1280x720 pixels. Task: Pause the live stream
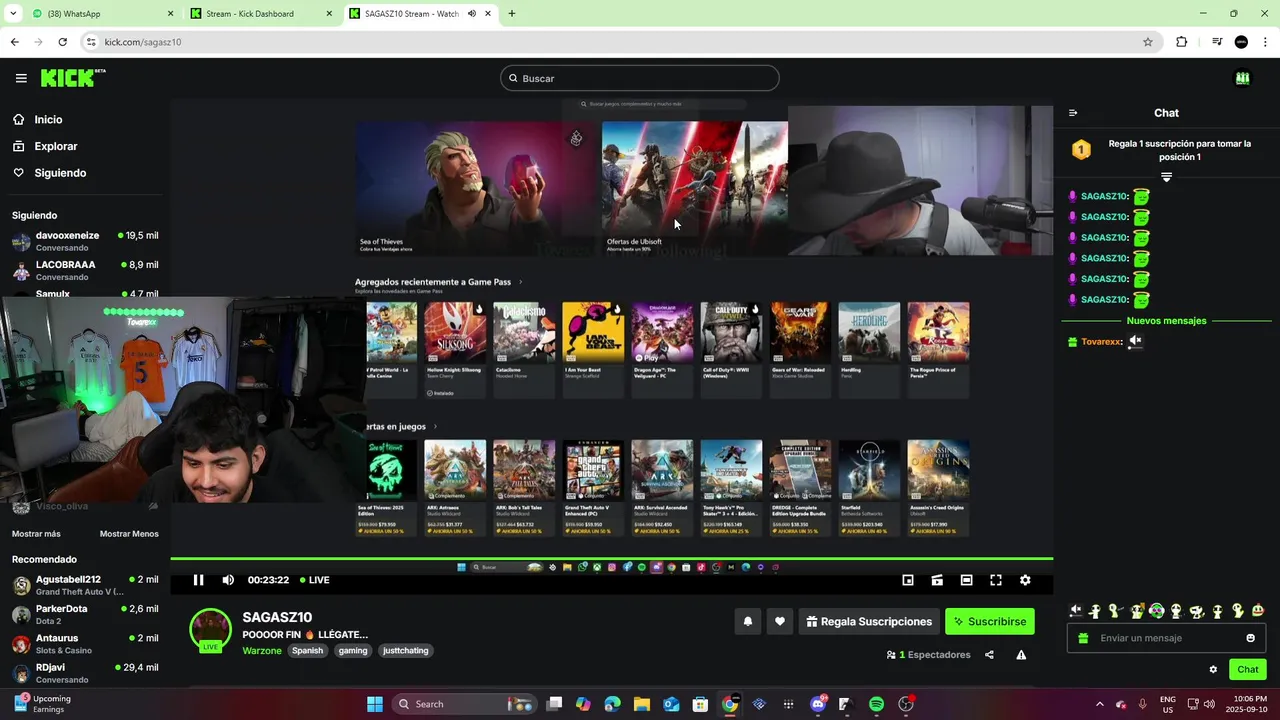point(198,580)
